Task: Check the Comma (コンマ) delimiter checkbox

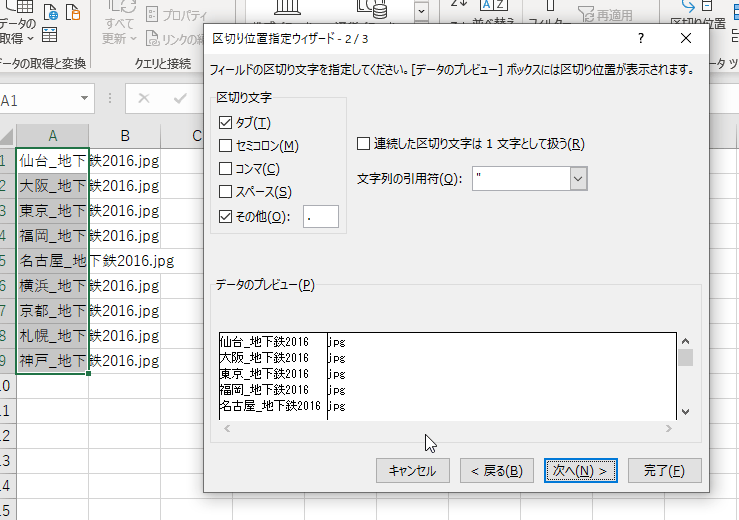Action: [225, 169]
